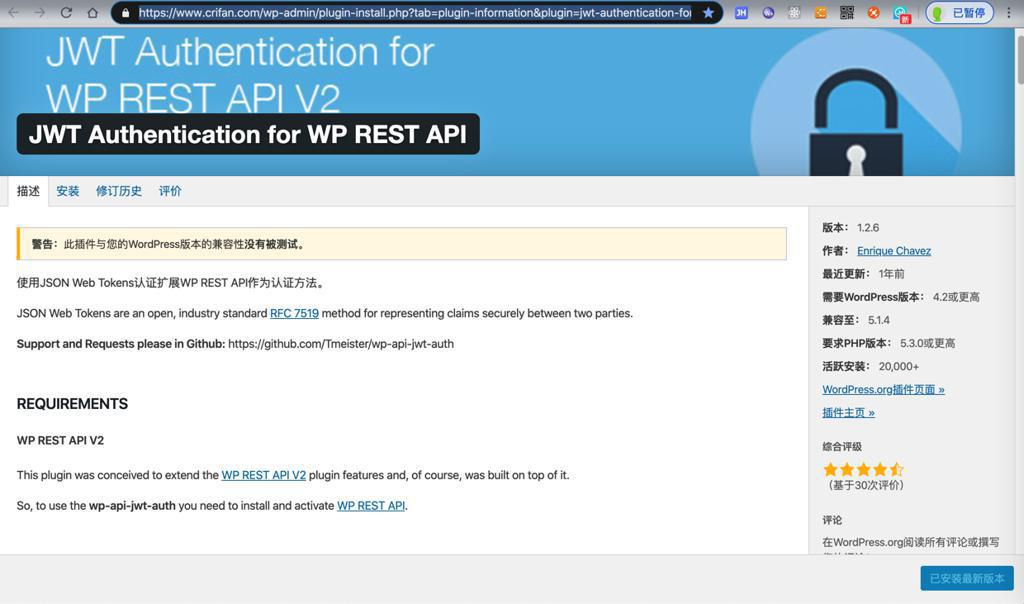This screenshot has width=1024, height=604.
Task: Click the 兼容至 5.1.4 text
Action: coord(856,320)
